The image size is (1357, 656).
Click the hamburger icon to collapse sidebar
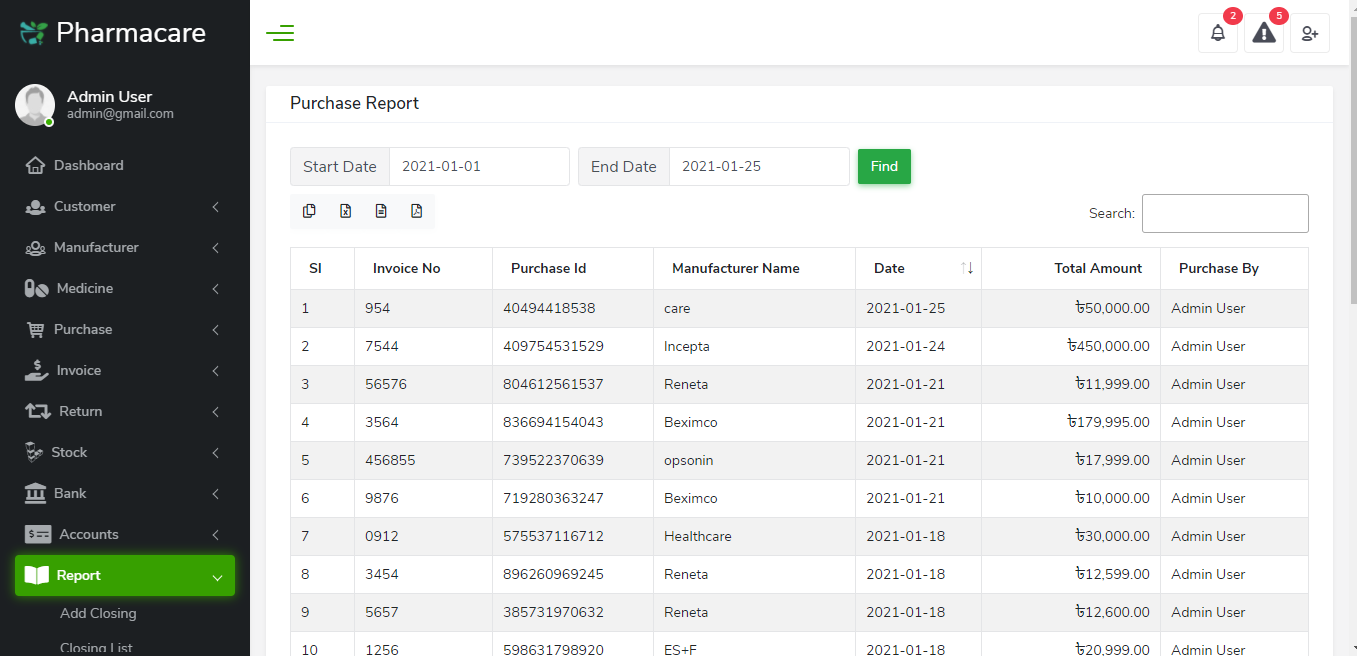(x=280, y=33)
